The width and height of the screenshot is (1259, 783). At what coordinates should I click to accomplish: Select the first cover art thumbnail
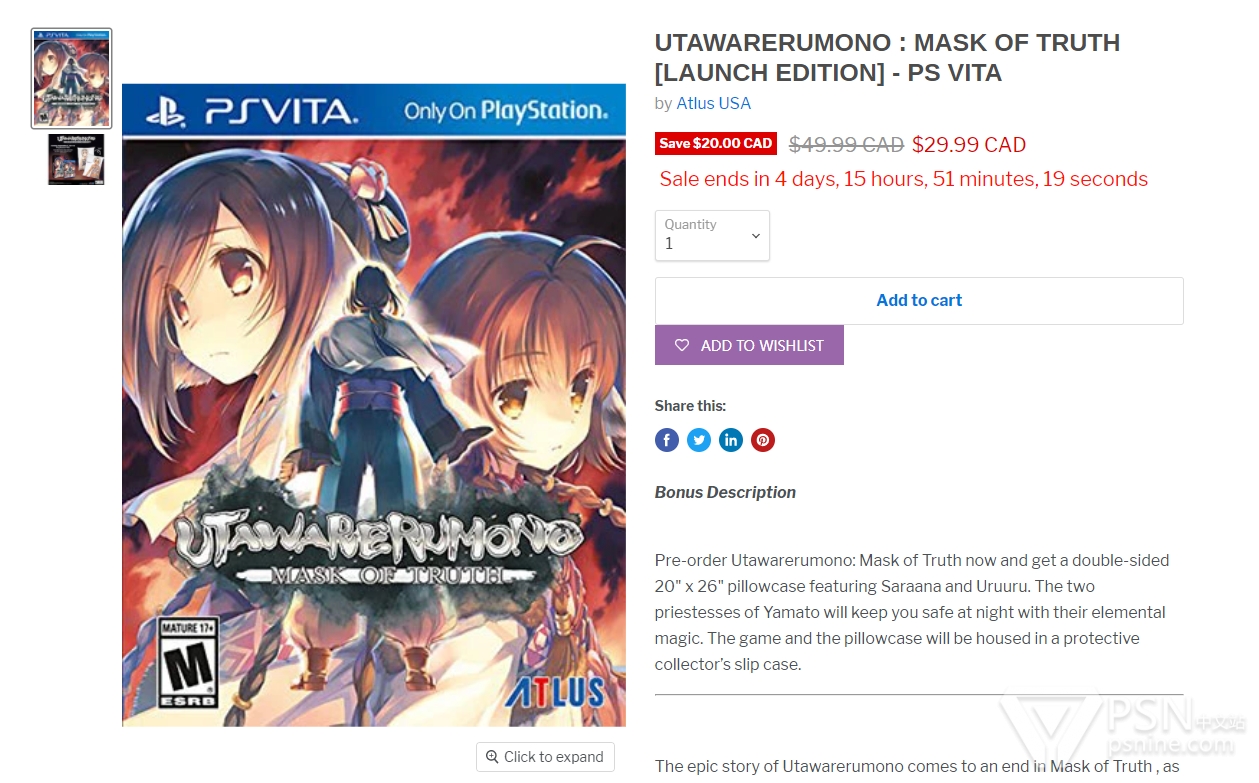click(x=72, y=79)
